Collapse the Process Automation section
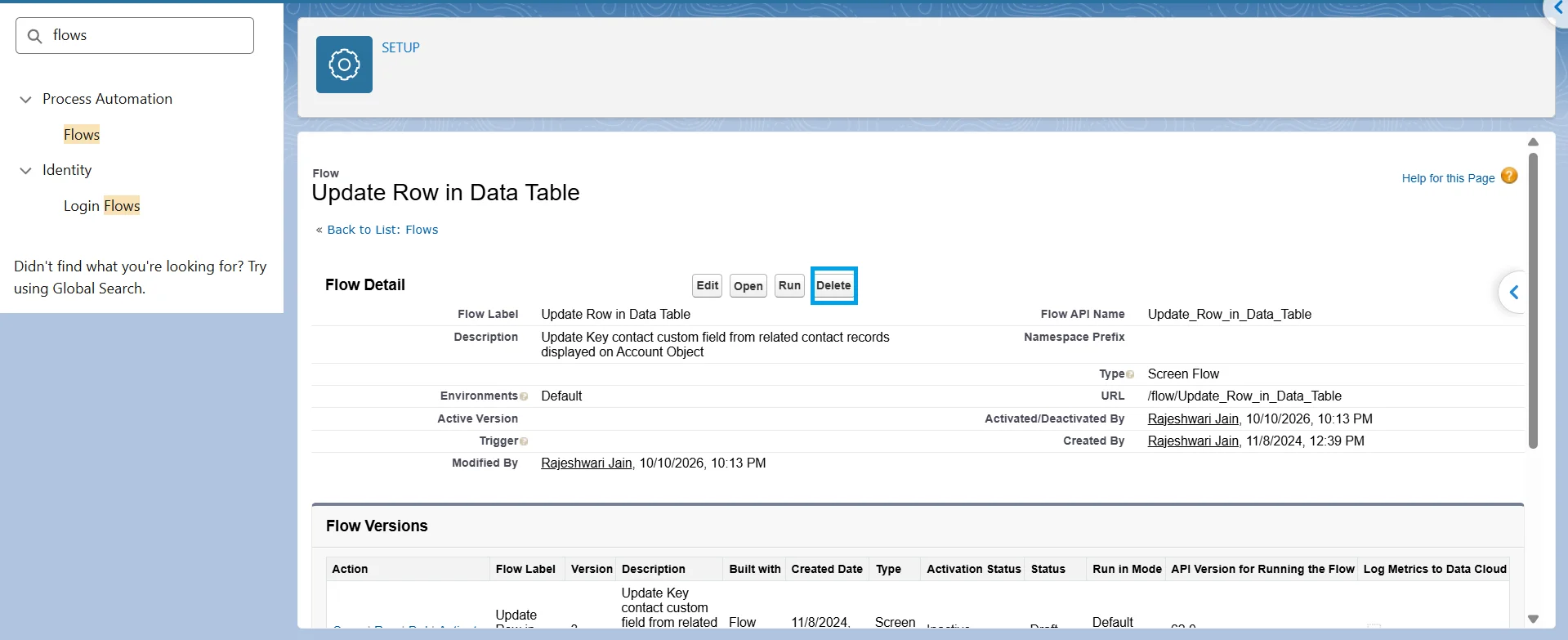This screenshot has height=640, width=1568. [x=25, y=99]
